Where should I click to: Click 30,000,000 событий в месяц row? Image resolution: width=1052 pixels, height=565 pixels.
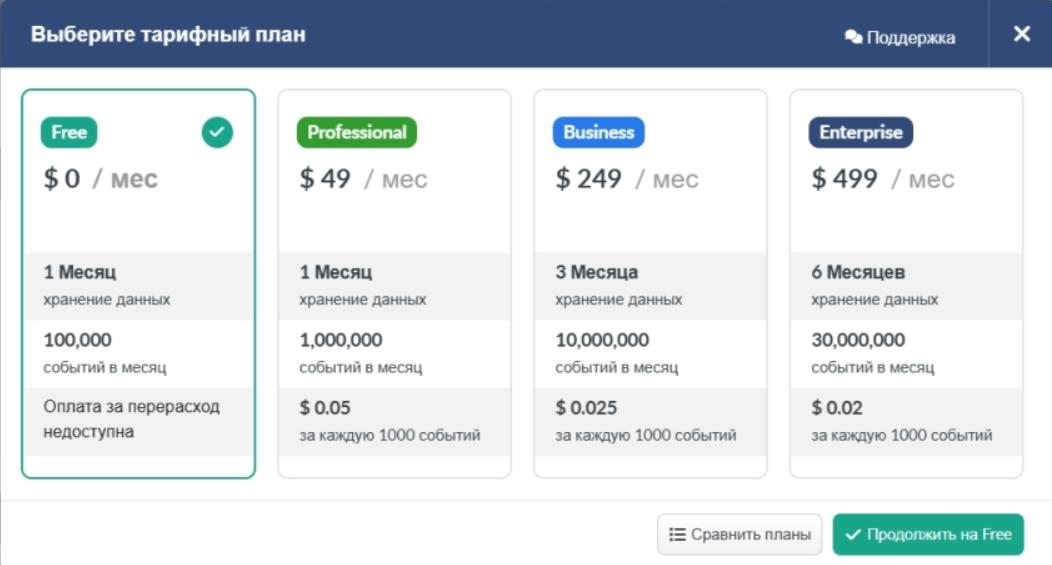(906, 354)
